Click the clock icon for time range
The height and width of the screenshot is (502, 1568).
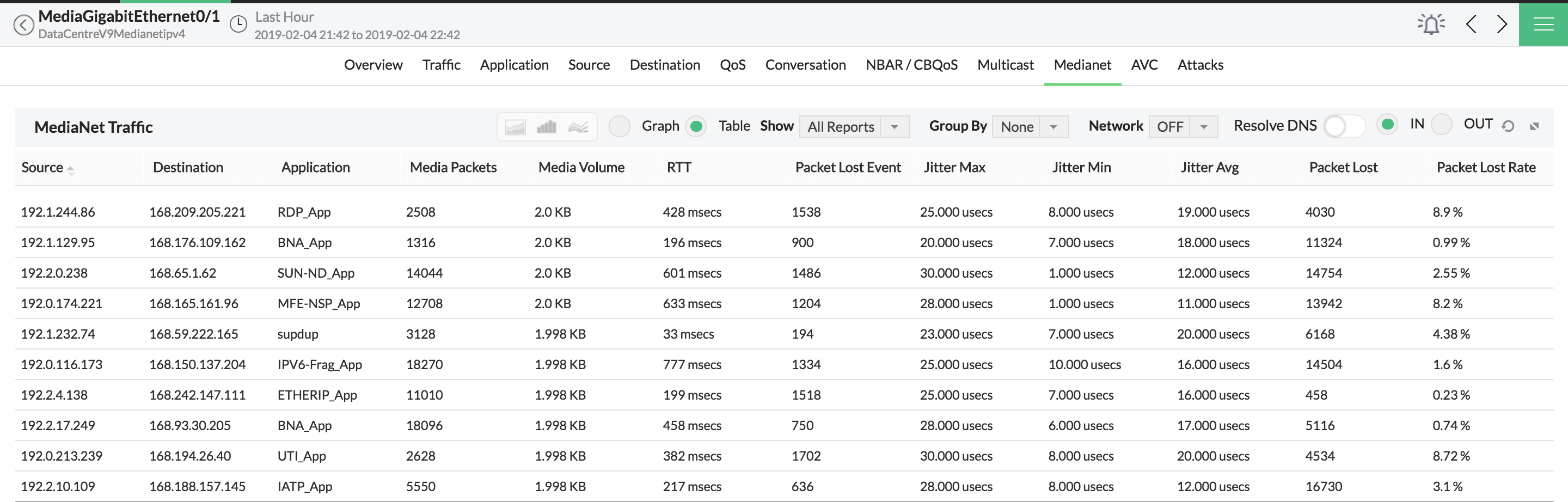[238, 25]
